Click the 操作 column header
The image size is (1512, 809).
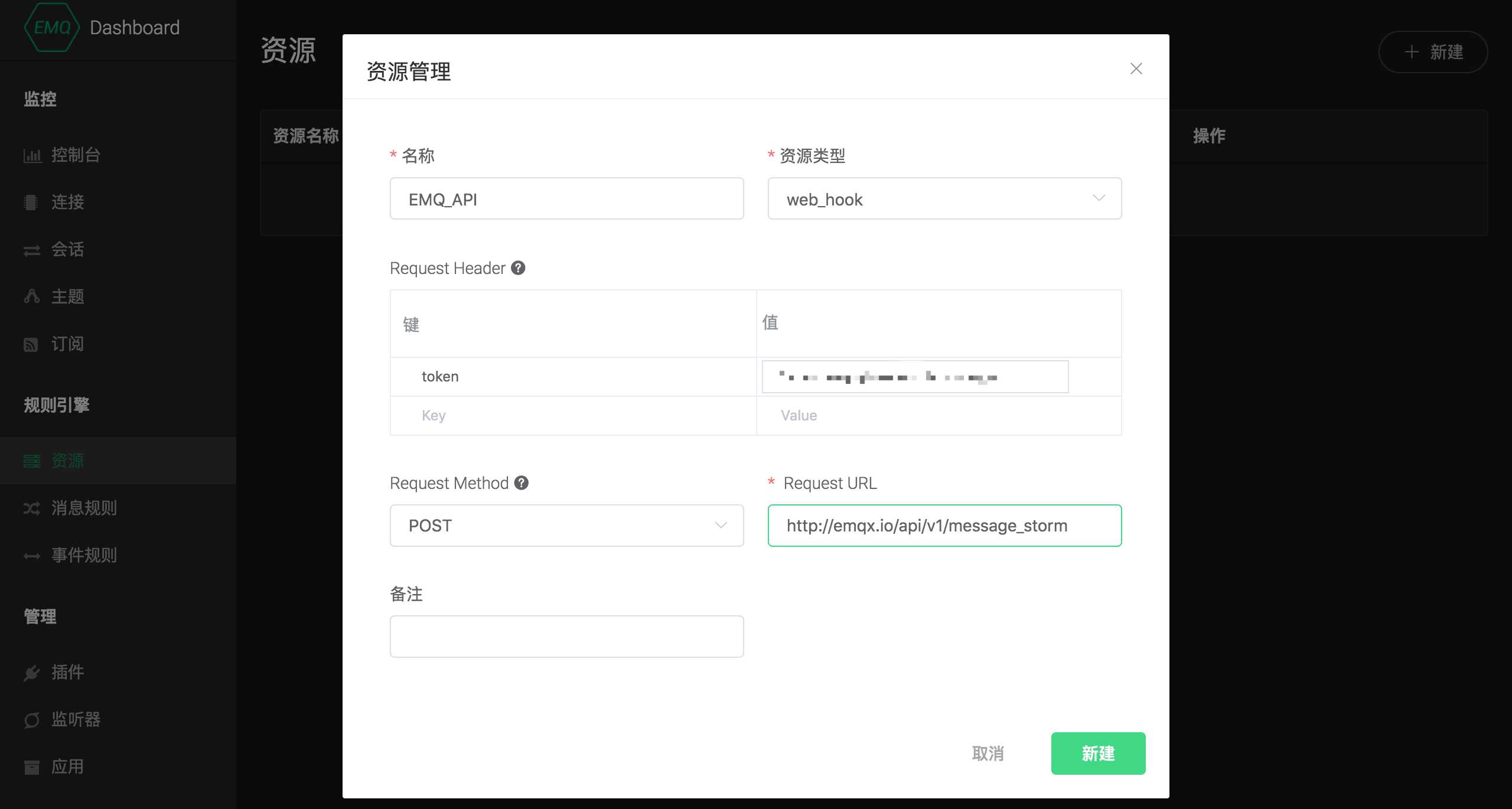click(1209, 136)
